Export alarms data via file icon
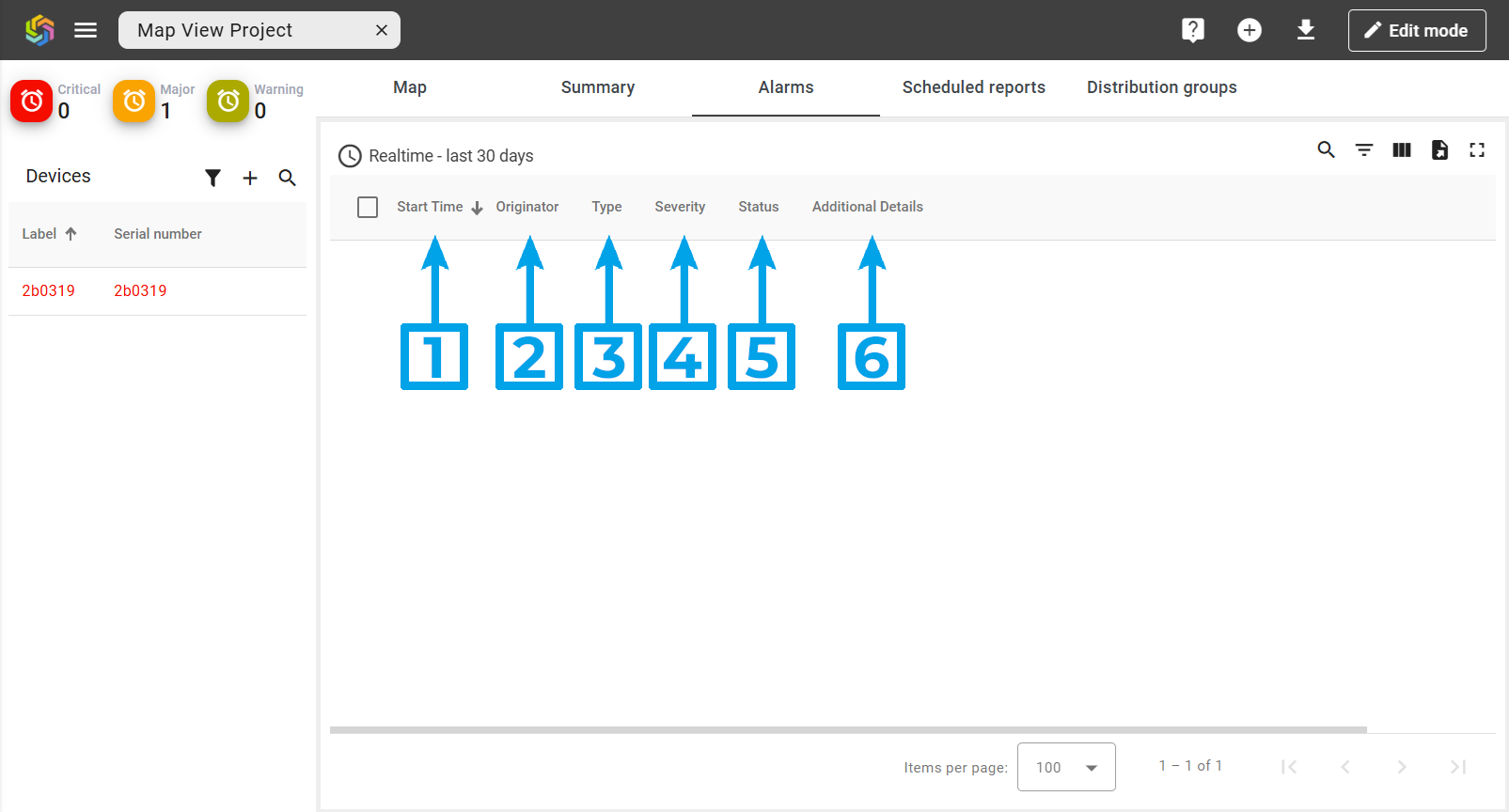 coord(1438,149)
